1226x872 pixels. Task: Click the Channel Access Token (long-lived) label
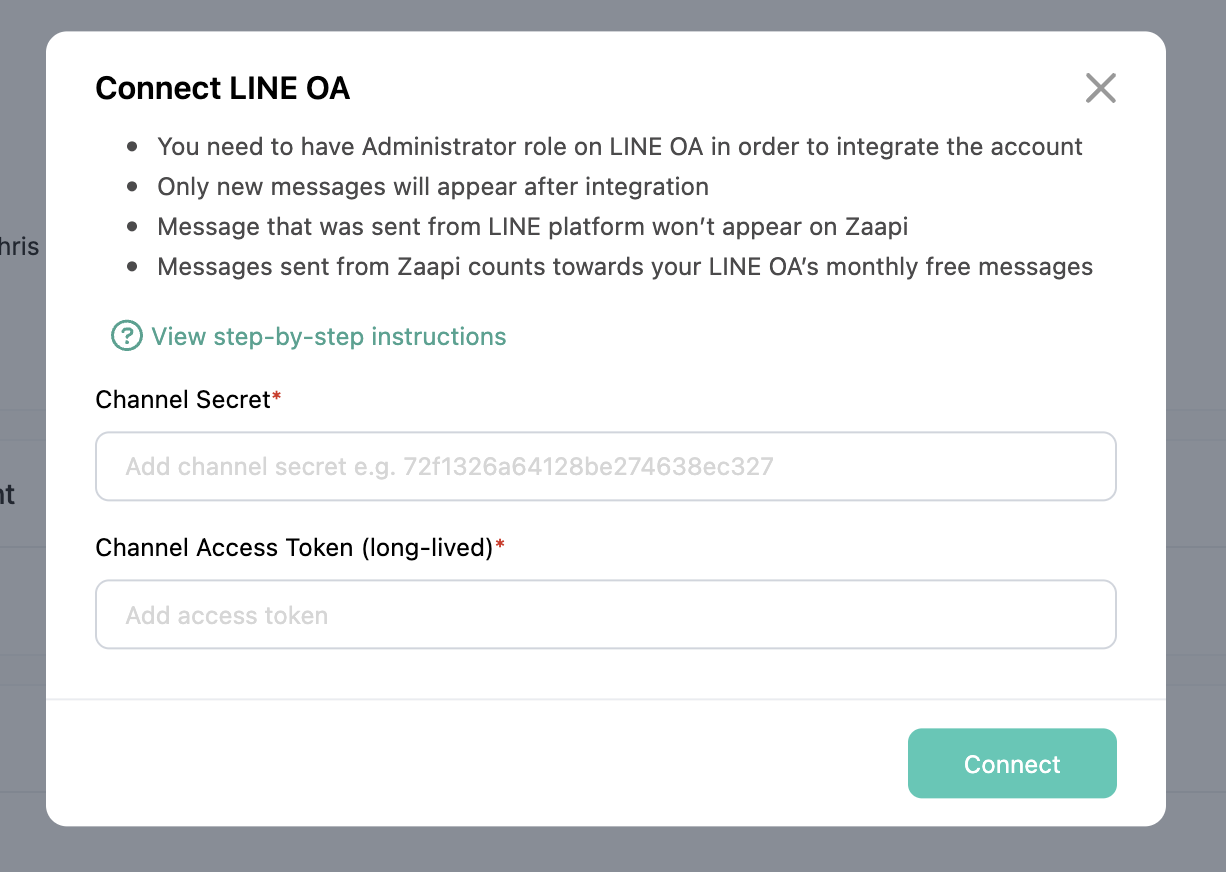[x=294, y=548]
